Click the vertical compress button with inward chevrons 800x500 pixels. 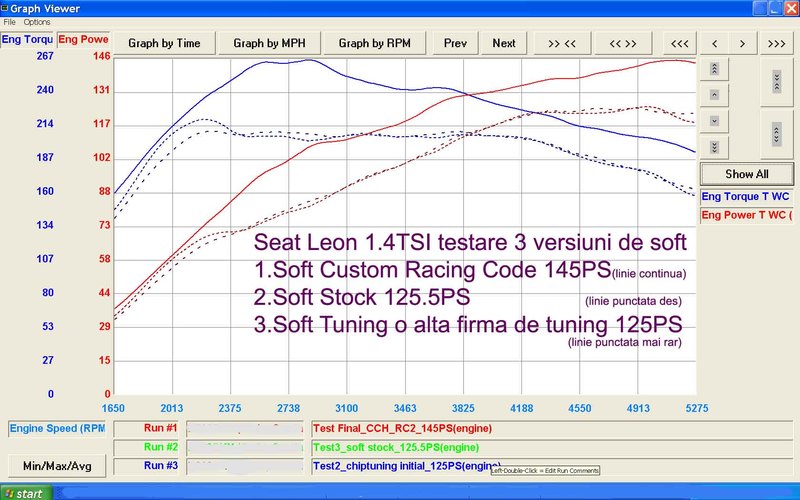tap(777, 82)
